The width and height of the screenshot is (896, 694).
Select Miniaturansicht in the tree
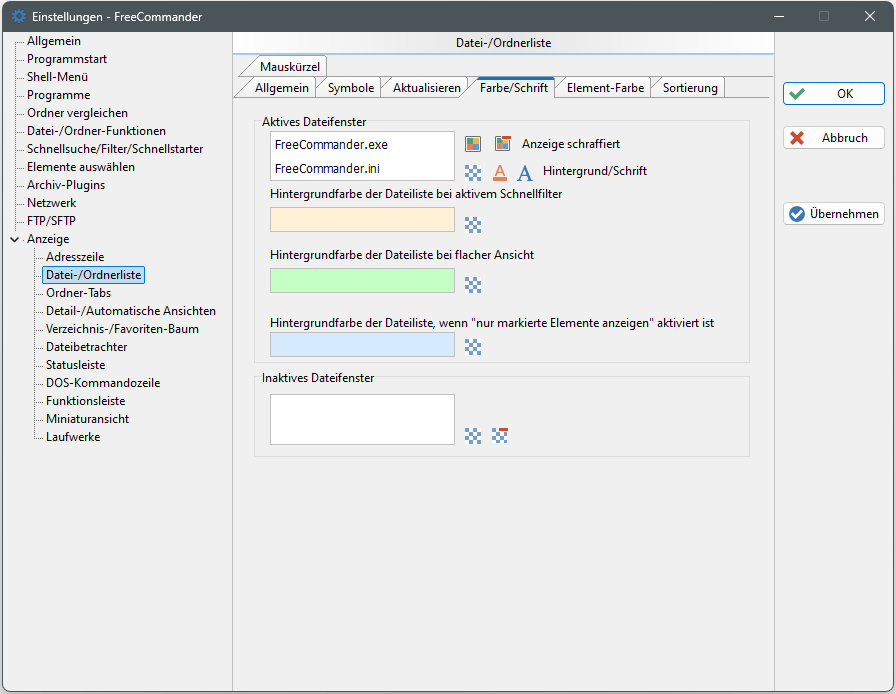(87, 419)
